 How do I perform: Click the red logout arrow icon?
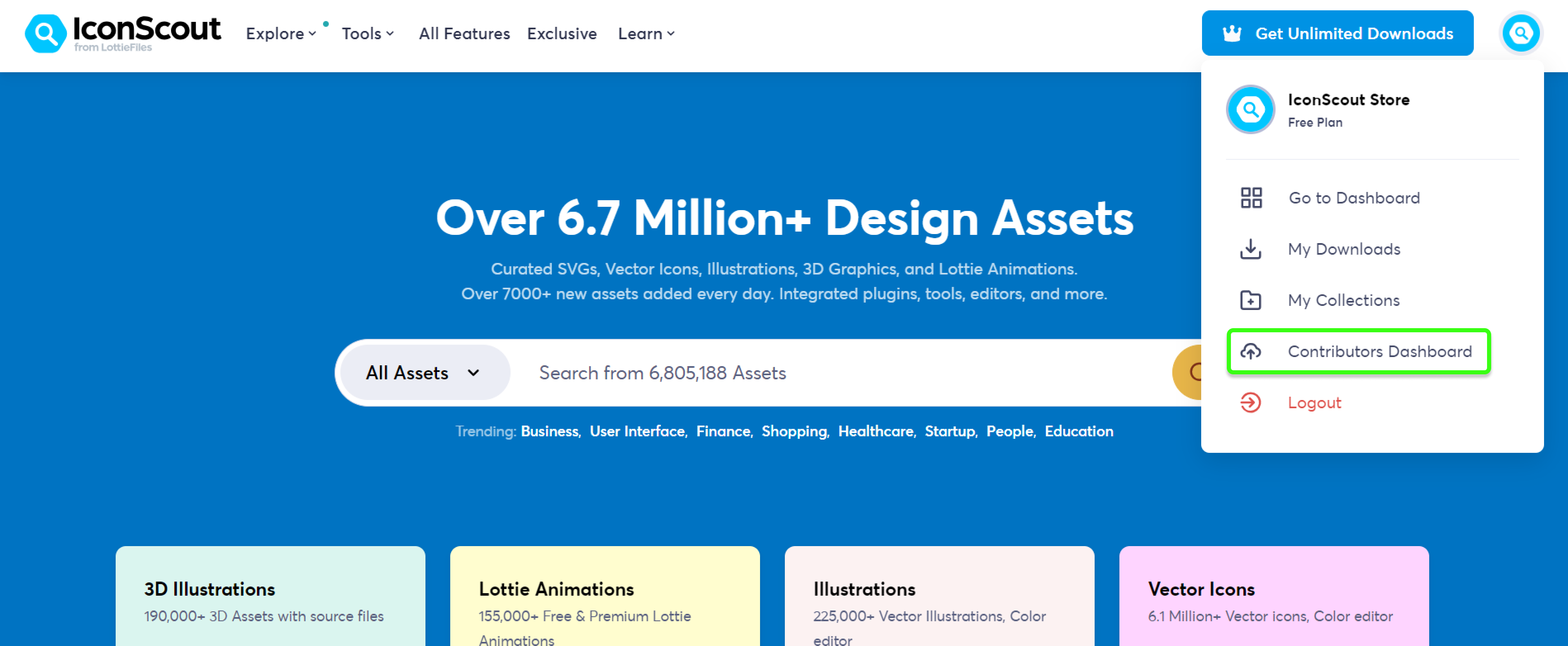[x=1251, y=402]
